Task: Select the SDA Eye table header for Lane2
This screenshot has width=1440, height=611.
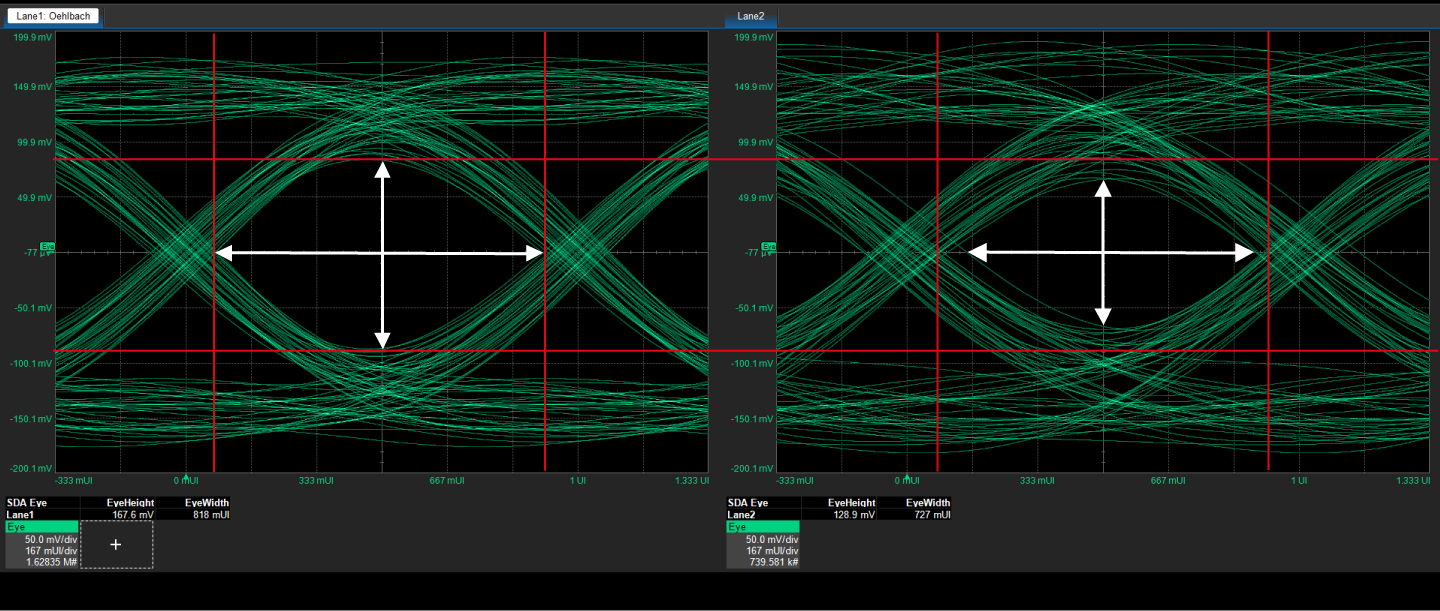Action: coord(748,503)
